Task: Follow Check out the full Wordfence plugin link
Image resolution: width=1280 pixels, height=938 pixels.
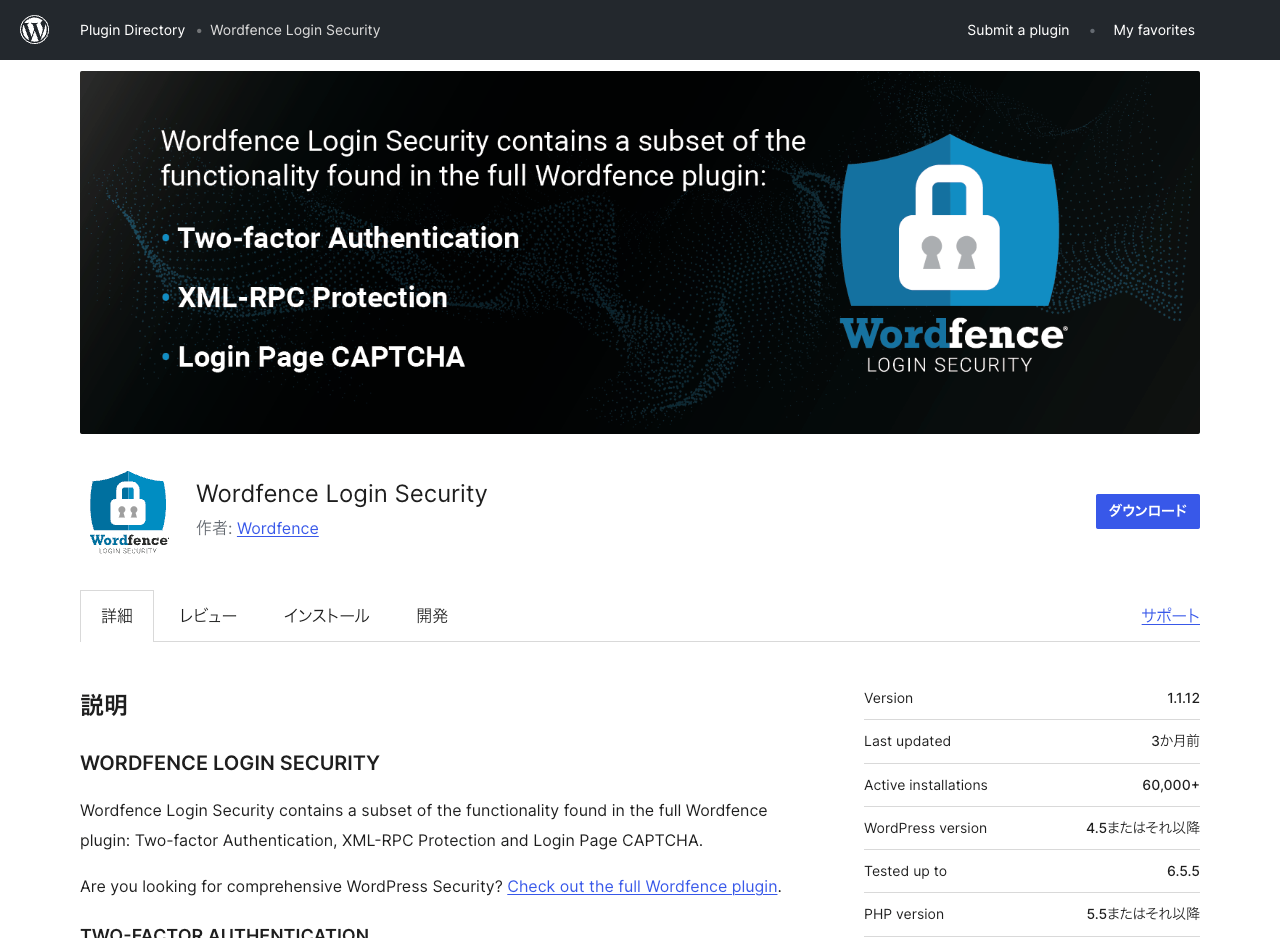Action: pyautogui.click(x=642, y=886)
